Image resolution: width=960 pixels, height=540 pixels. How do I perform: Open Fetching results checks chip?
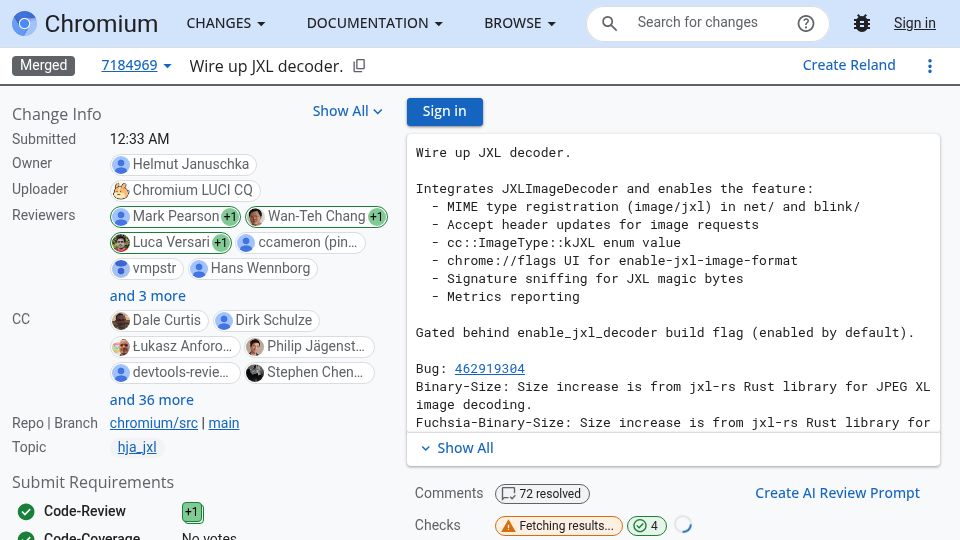(x=558, y=526)
